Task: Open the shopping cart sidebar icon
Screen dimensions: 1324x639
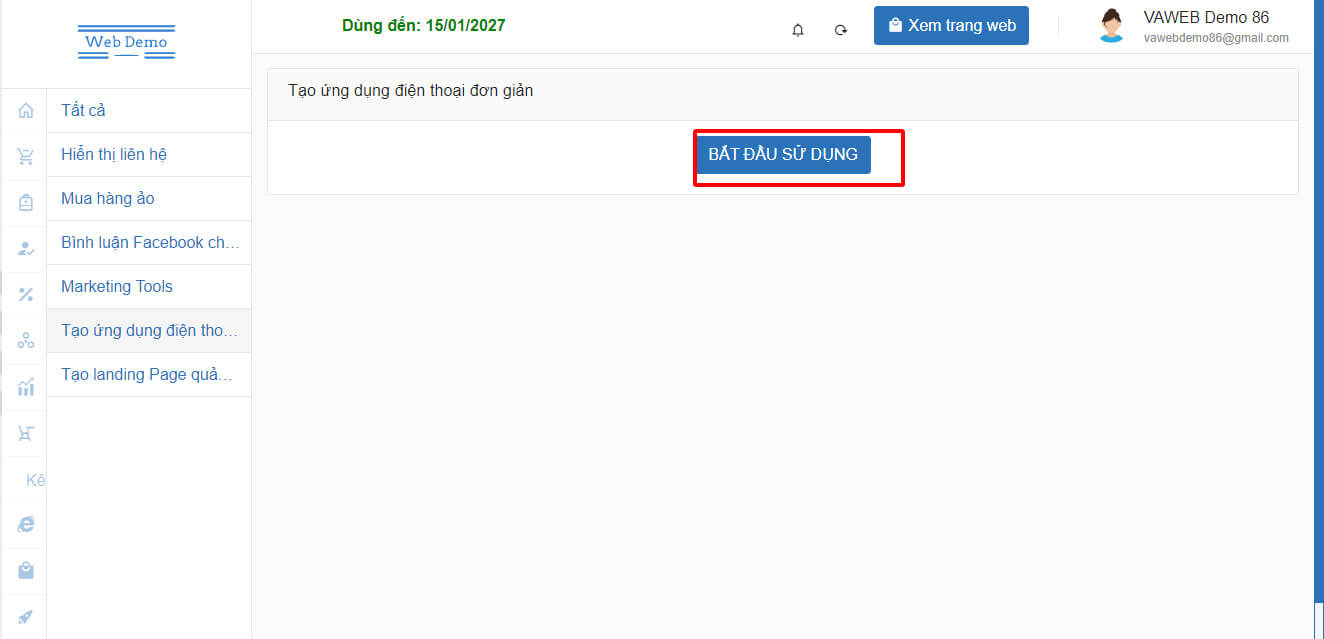Action: click(x=26, y=157)
